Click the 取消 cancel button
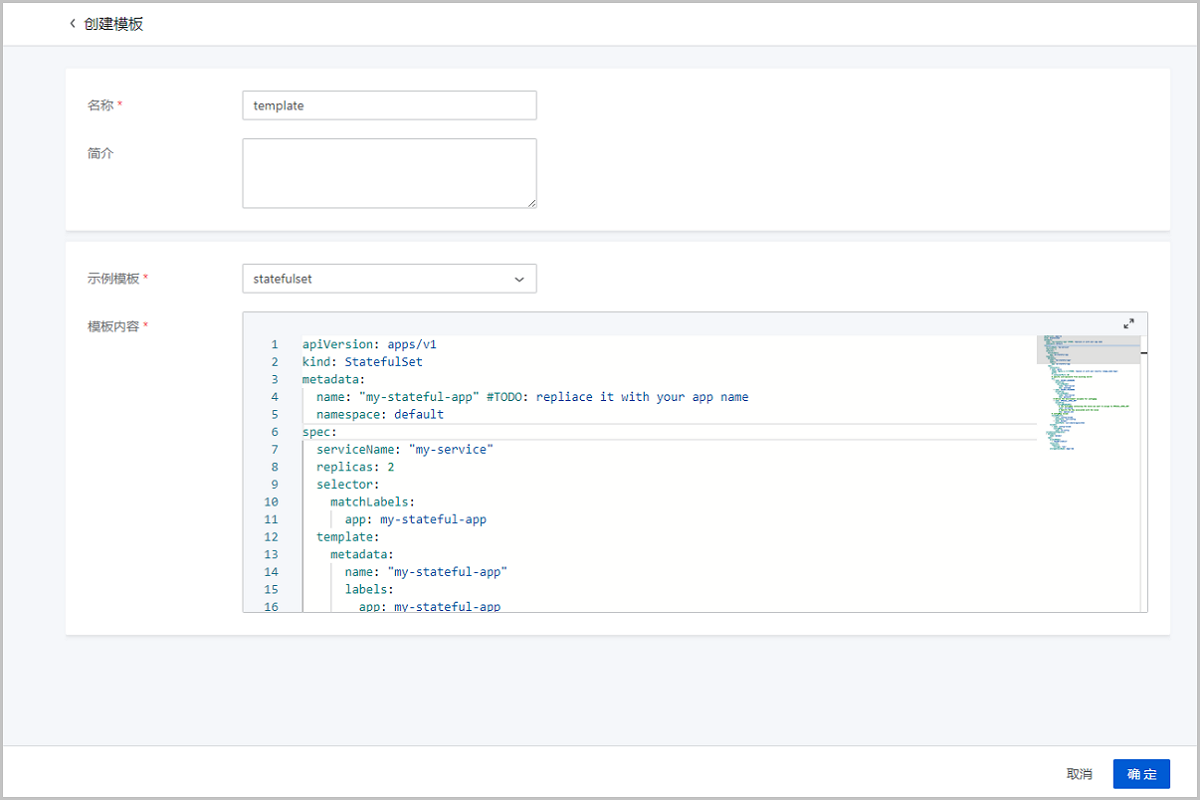Screen dimensions: 1200x800 pyautogui.click(x=1079, y=774)
